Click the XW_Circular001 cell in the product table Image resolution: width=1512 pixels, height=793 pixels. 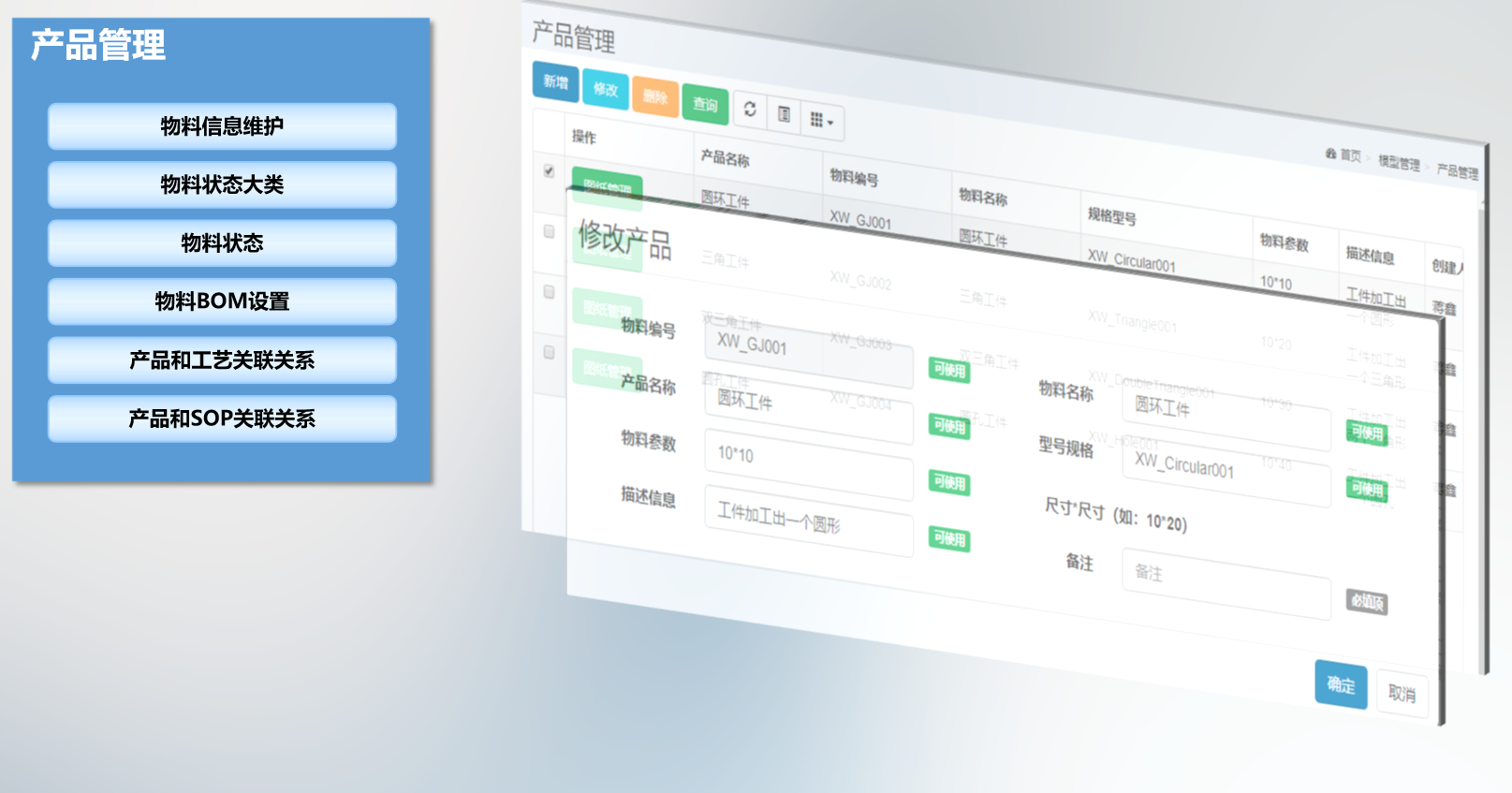[x=1132, y=260]
